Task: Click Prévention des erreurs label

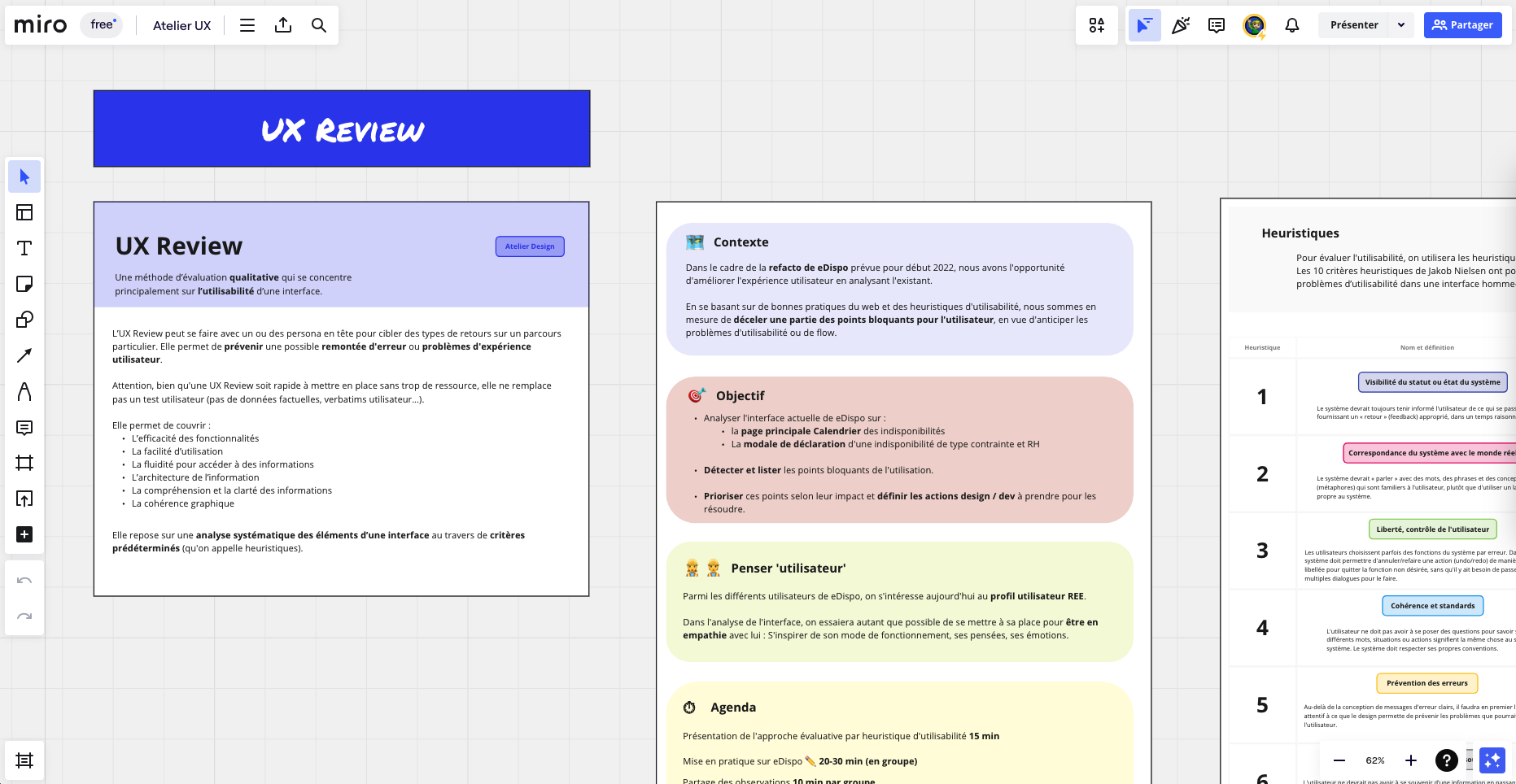Action: 1427,683
